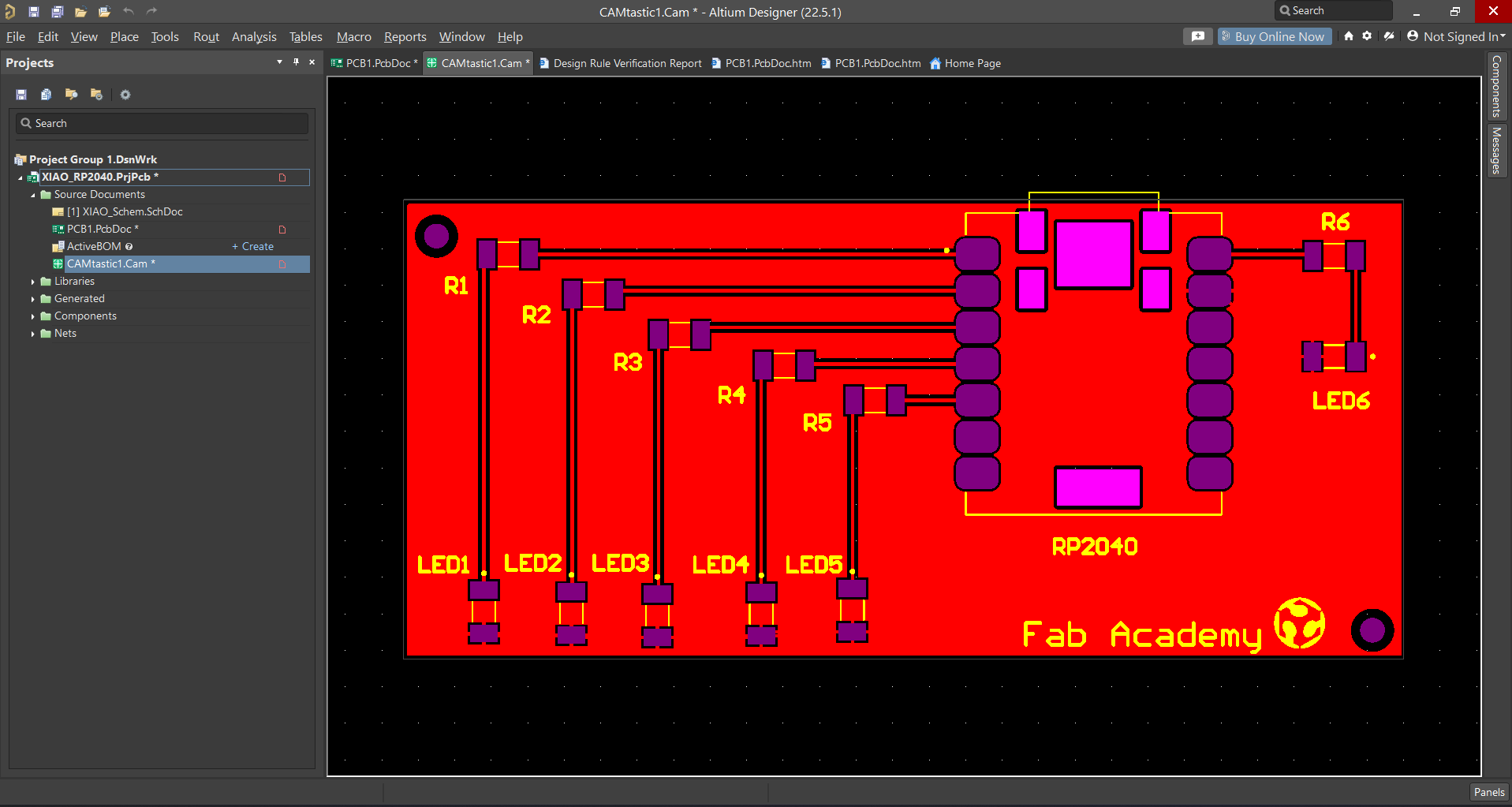Viewport: 1512px width, 807px height.
Task: Switch to Design Rule Verification Report tab
Action: [x=621, y=63]
